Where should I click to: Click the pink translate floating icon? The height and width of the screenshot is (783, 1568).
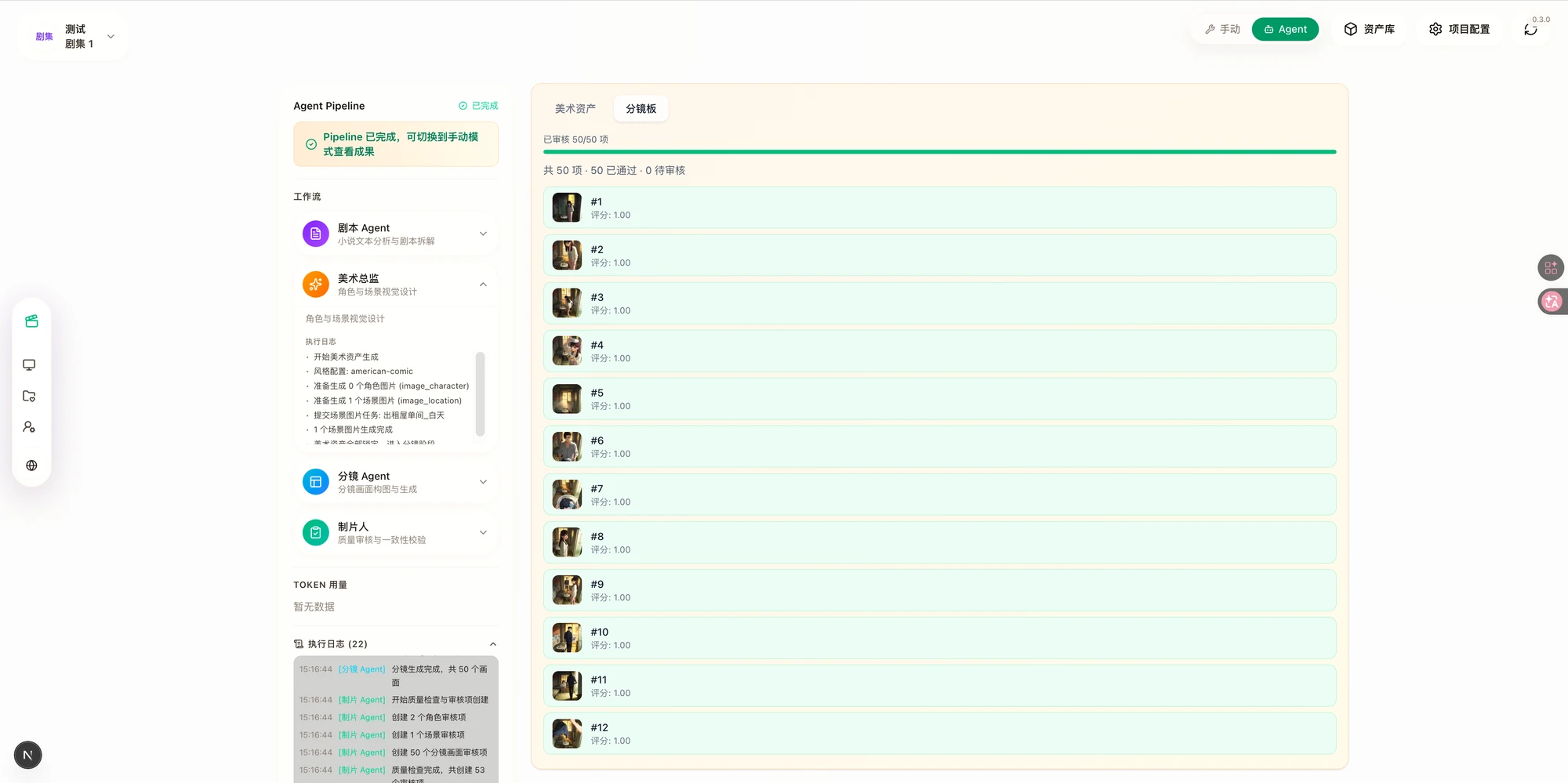[x=1551, y=302]
